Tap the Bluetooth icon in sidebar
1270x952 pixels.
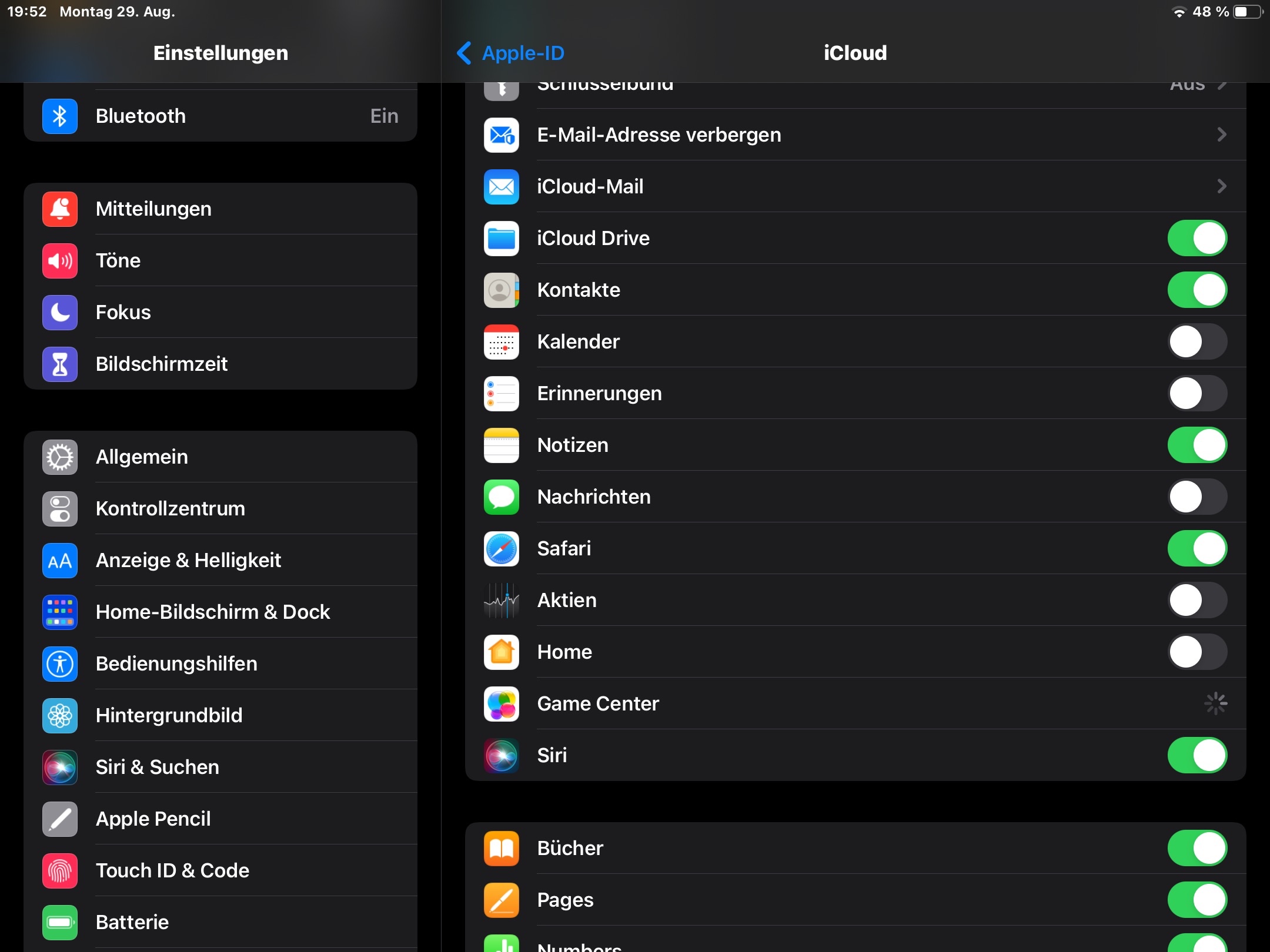tap(60, 116)
